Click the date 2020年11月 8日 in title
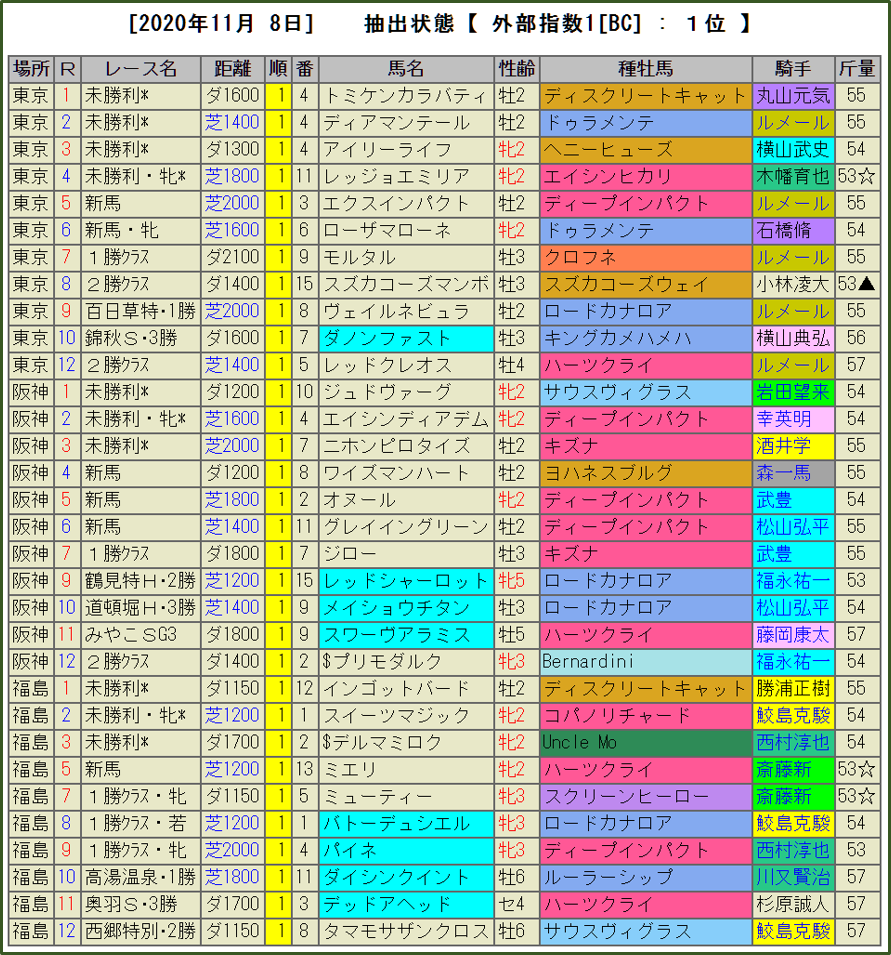The width and height of the screenshot is (891, 955). click(x=222, y=24)
